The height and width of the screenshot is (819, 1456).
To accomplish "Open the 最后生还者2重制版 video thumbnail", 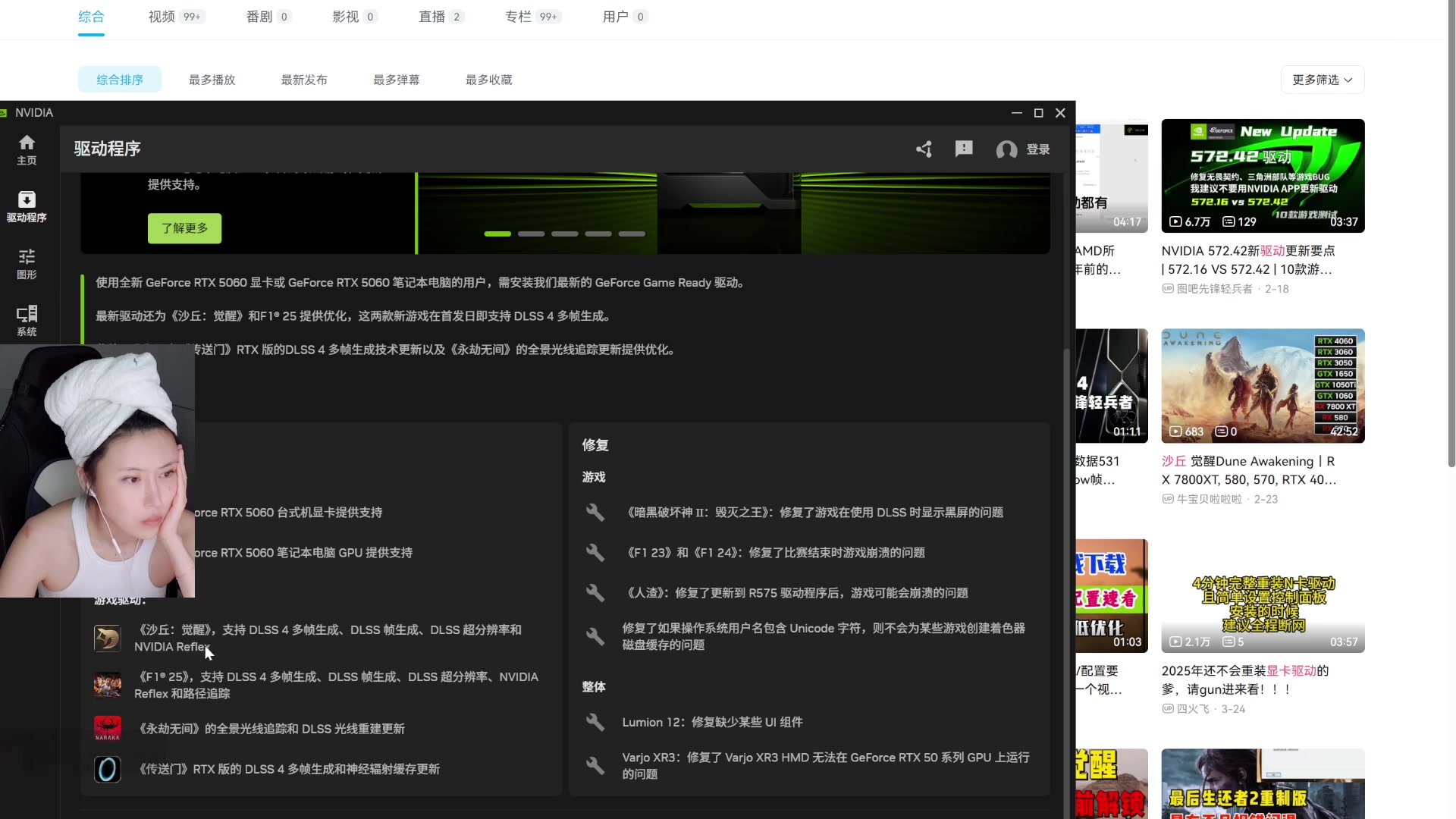I will click(1263, 784).
